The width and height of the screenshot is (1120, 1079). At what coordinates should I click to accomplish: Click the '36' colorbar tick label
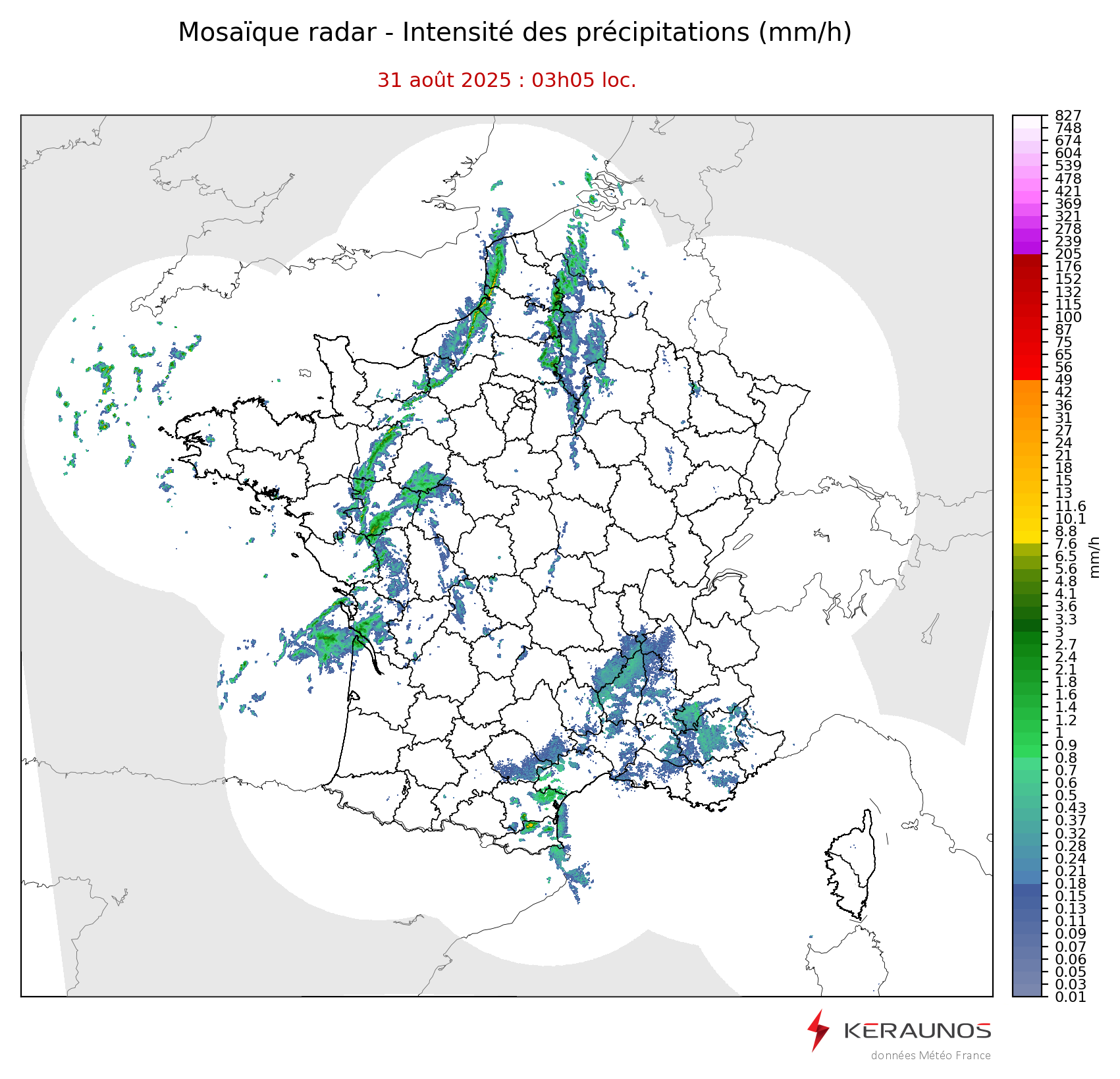click(x=1063, y=405)
